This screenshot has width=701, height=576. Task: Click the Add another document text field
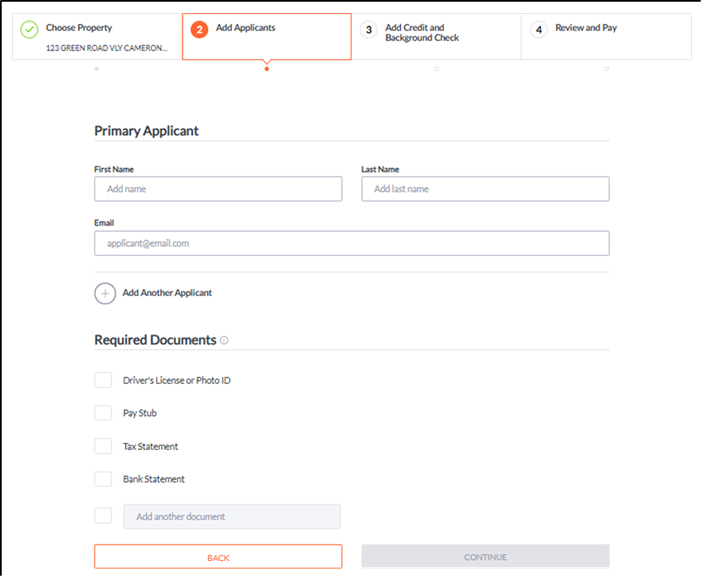click(x=232, y=517)
